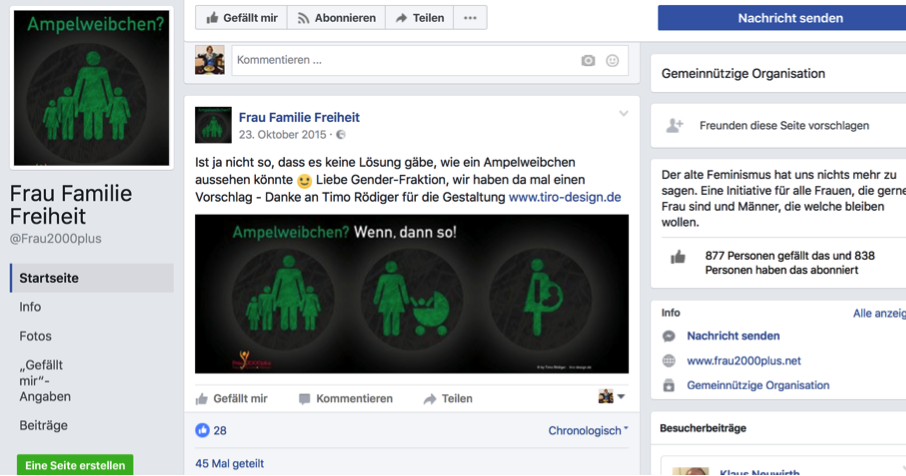Open the www.tiro-design.de link

click(565, 197)
